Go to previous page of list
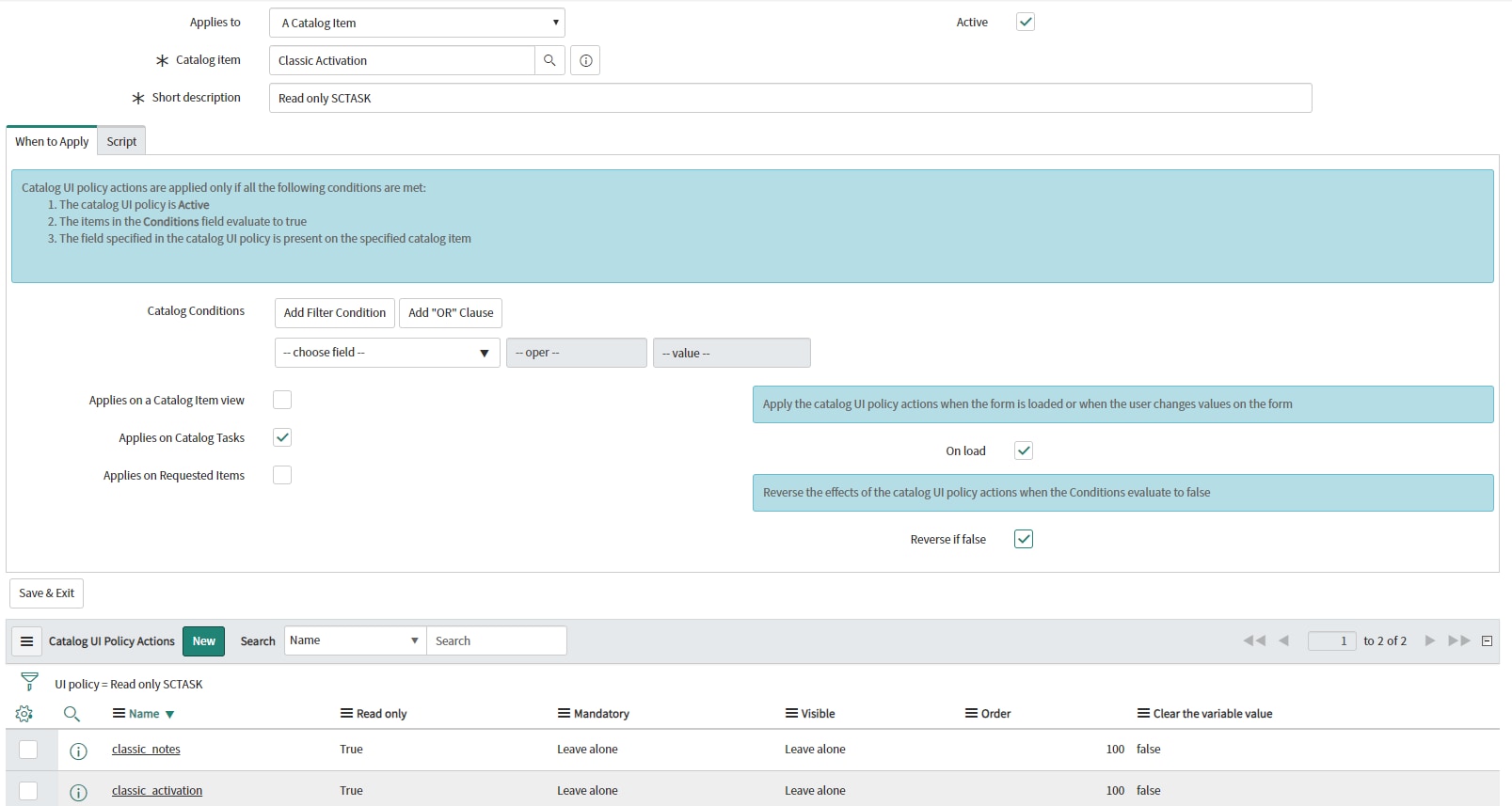Viewport: 1512px width, 806px height. [x=1283, y=640]
